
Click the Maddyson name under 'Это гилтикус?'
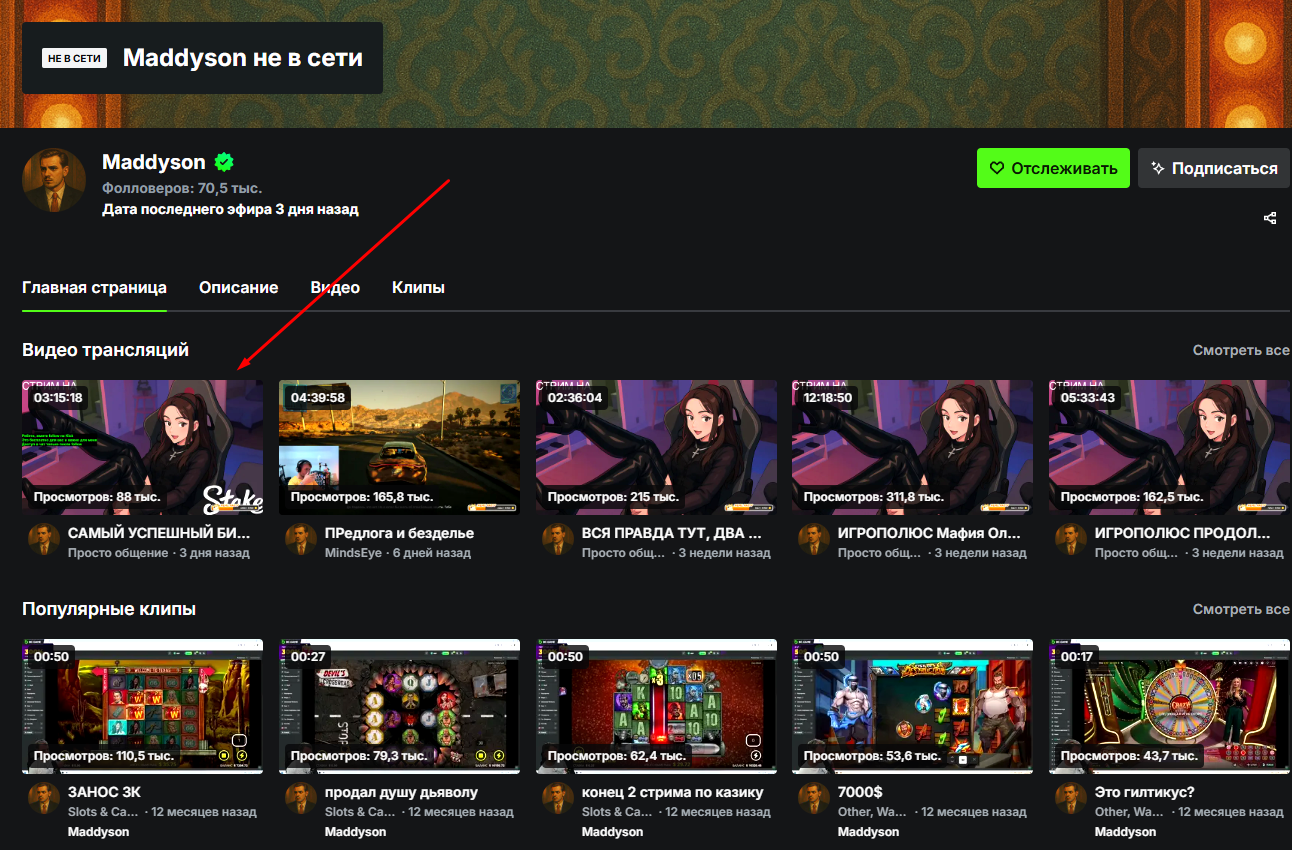pyautogui.click(x=1125, y=832)
